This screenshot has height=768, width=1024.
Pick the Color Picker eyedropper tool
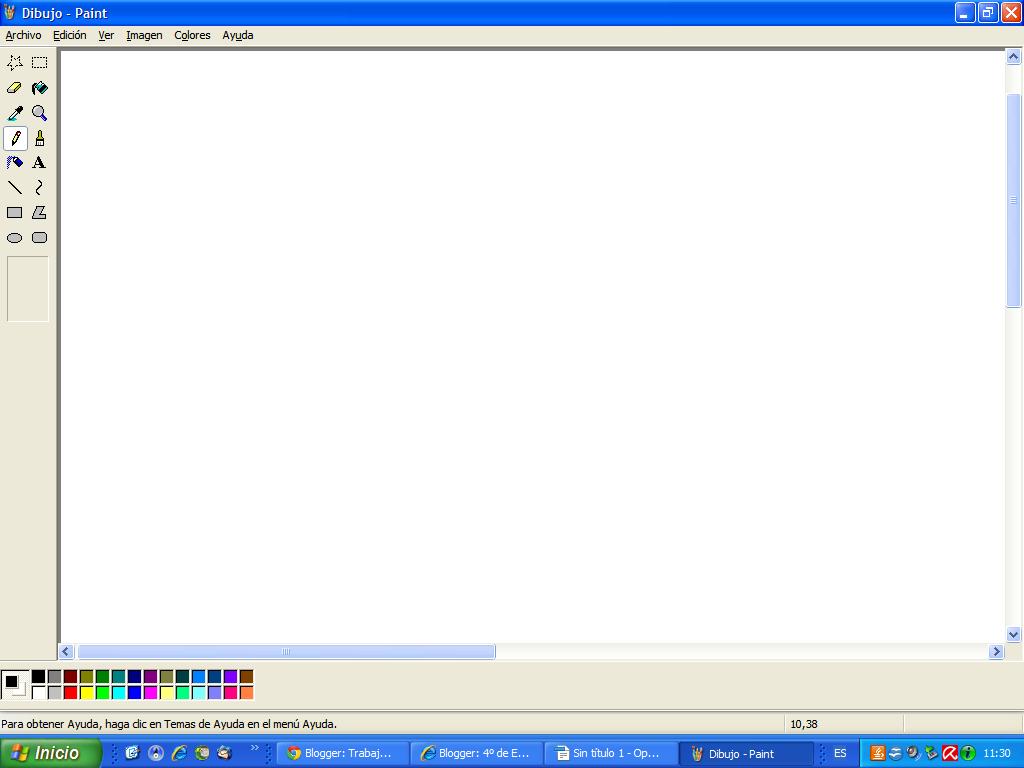(x=14, y=113)
